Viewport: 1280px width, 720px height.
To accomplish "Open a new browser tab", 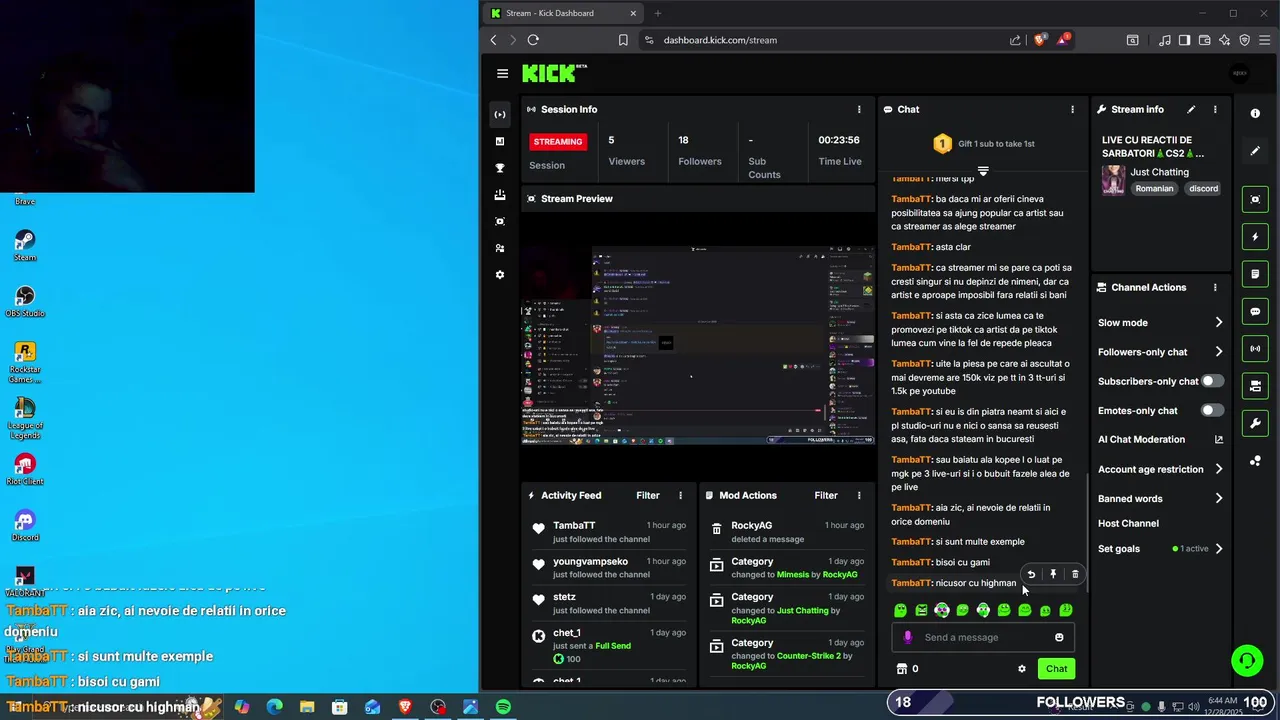I will point(658,13).
